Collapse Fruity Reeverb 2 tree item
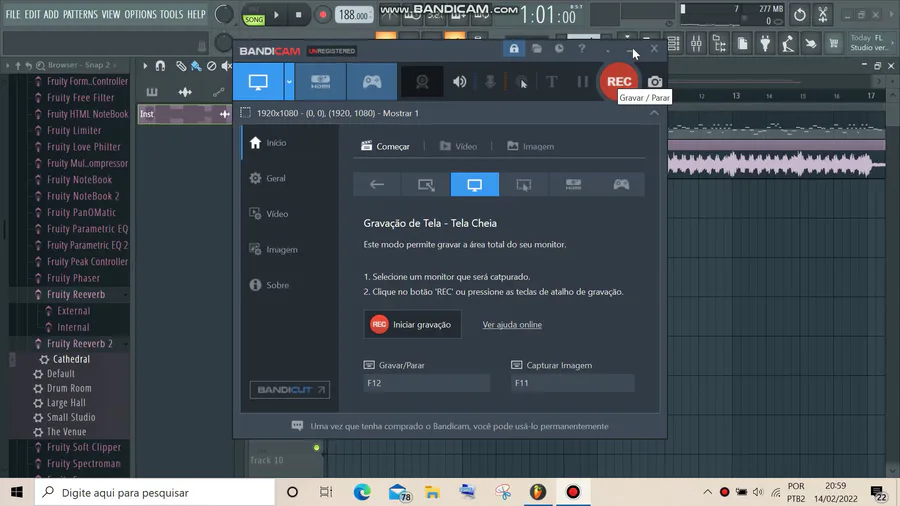Screen dimensions: 900x506 click(x=79, y=344)
